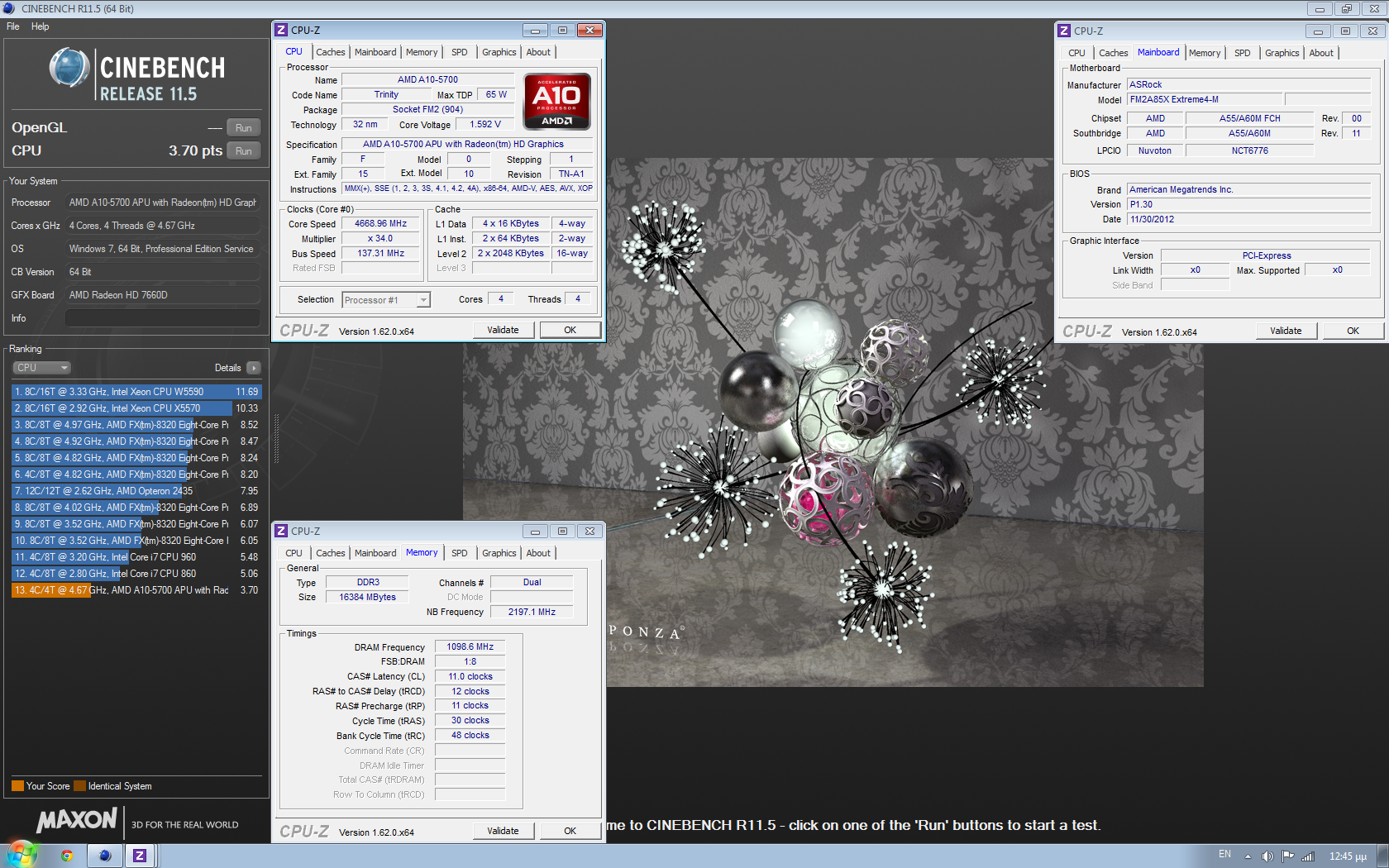Click the taskbar clock

1348,856
